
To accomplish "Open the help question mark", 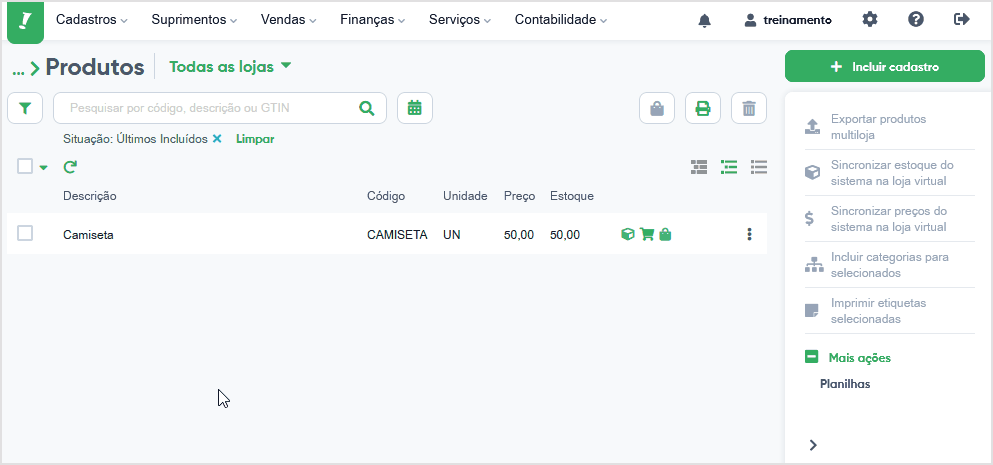I will pos(916,20).
